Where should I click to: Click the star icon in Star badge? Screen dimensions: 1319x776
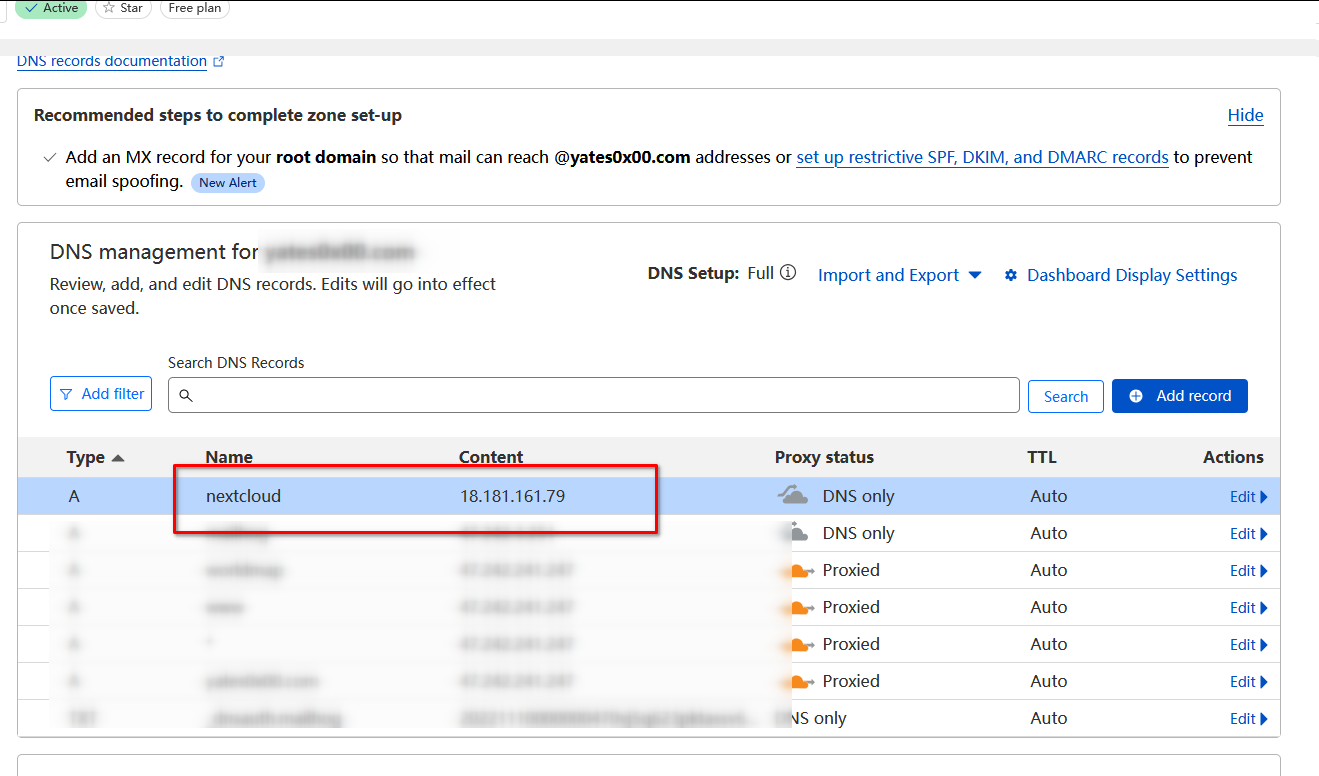click(x=109, y=8)
